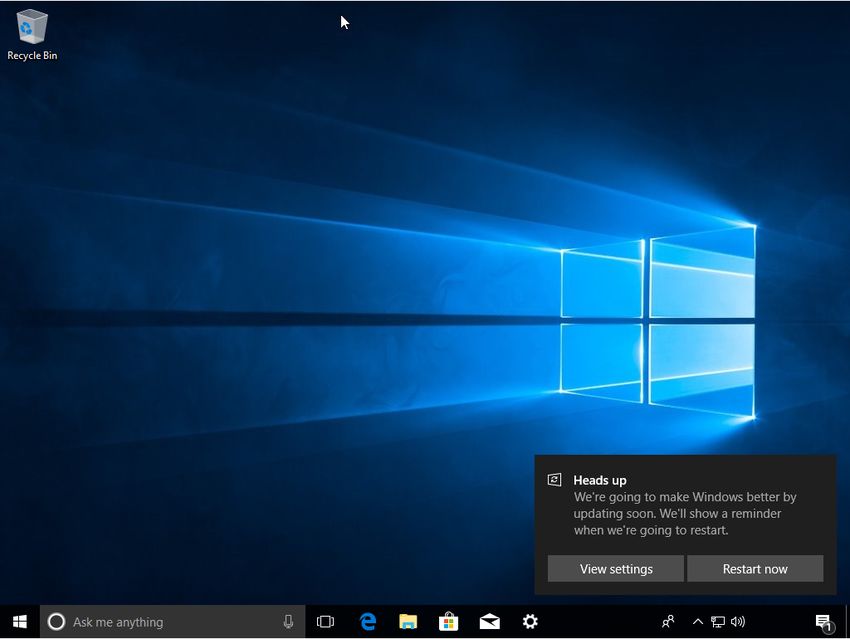Activate the Cortana microphone icon
The width and height of the screenshot is (850, 639).
click(288, 622)
